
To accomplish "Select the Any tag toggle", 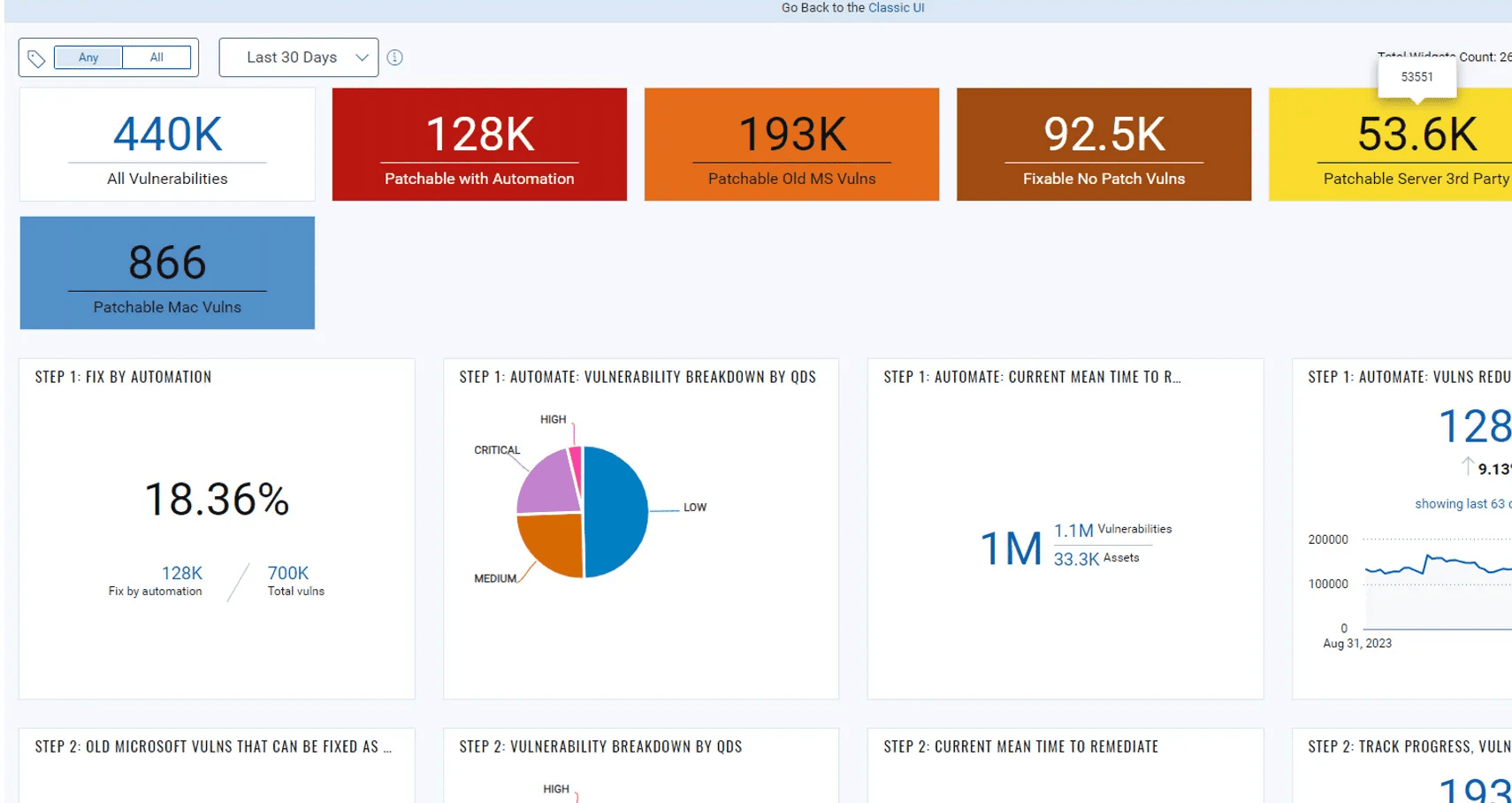I will pyautogui.click(x=88, y=57).
